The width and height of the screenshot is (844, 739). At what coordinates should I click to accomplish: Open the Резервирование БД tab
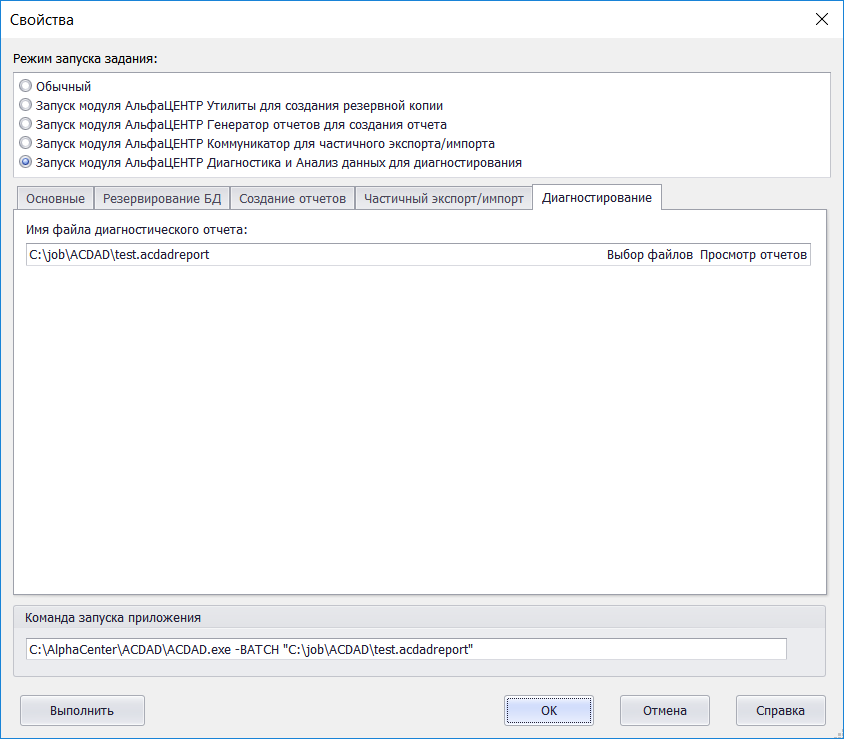[x=162, y=199]
